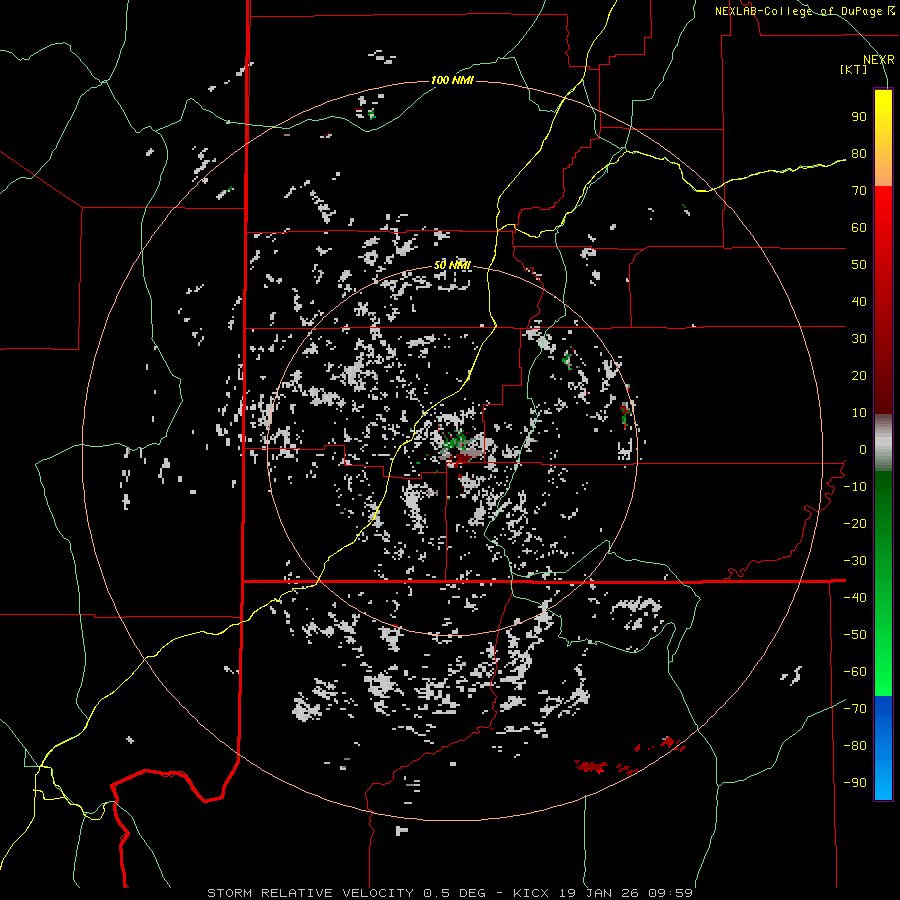This screenshot has width=900, height=900.
Task: Click the "20" scale value
Action: [x=859, y=376]
